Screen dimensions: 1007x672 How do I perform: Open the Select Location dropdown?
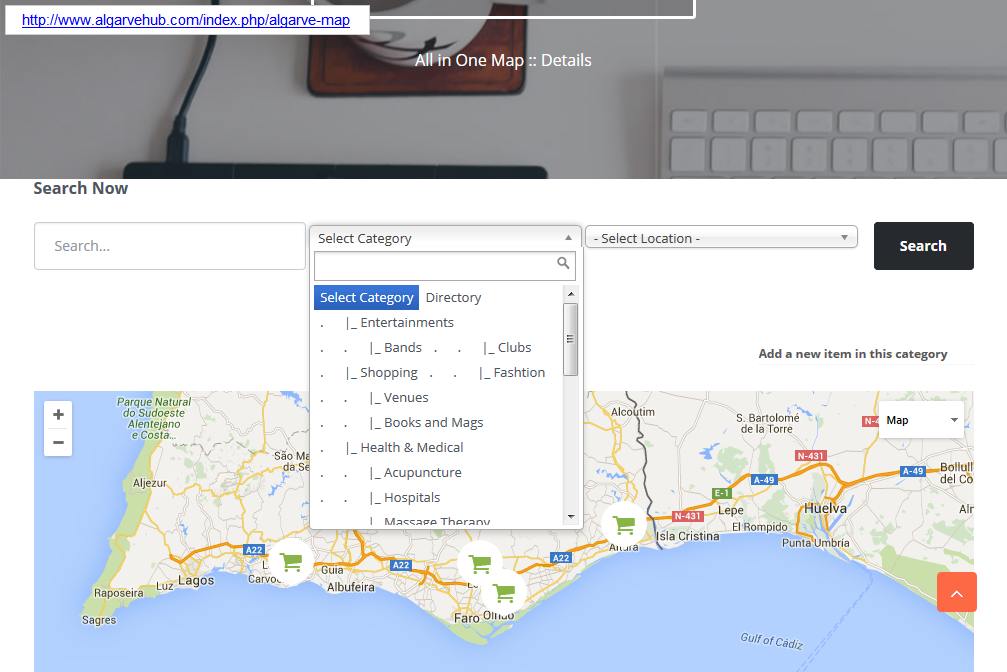(720, 238)
